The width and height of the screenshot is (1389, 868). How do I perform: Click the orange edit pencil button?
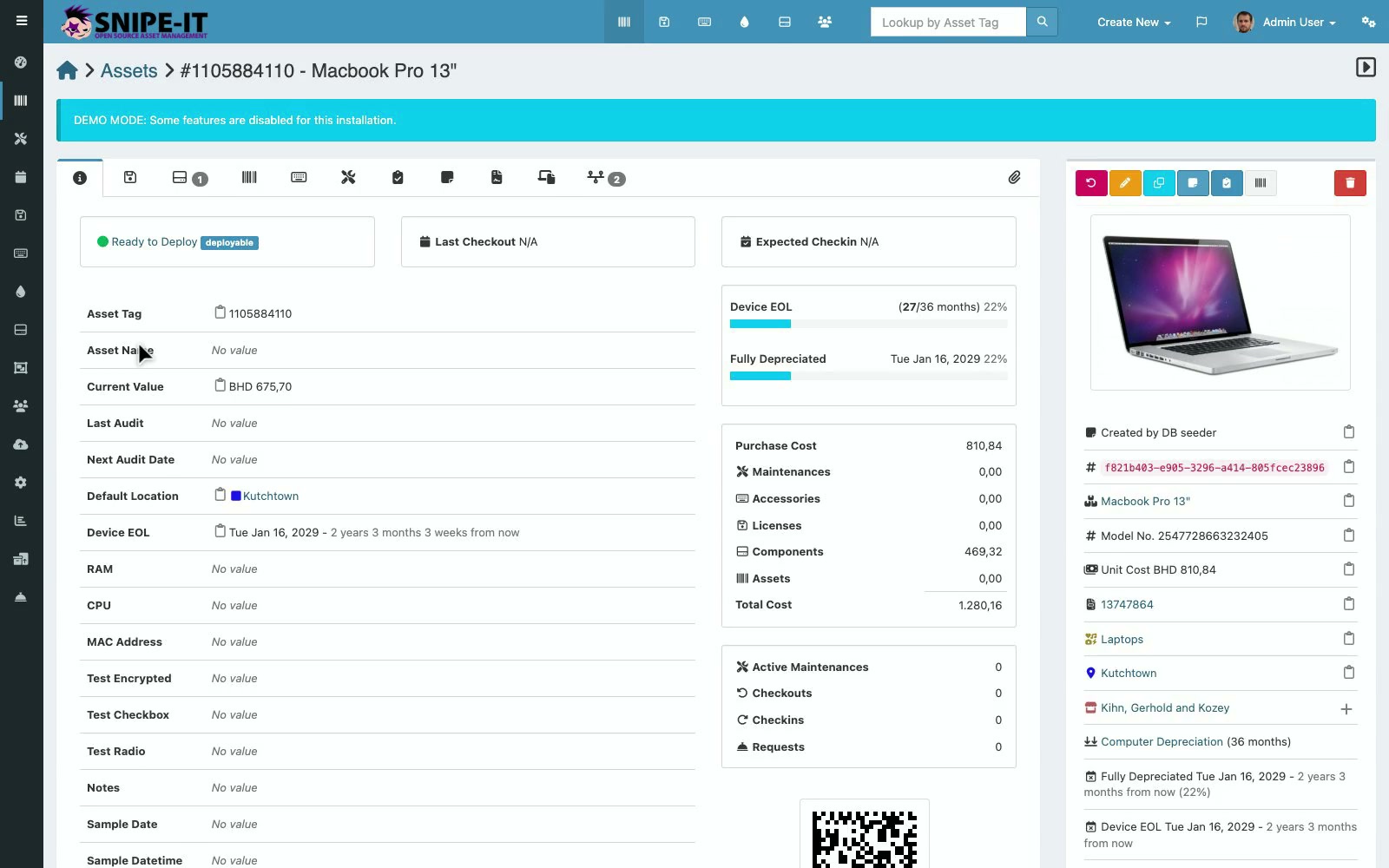pos(1125,183)
